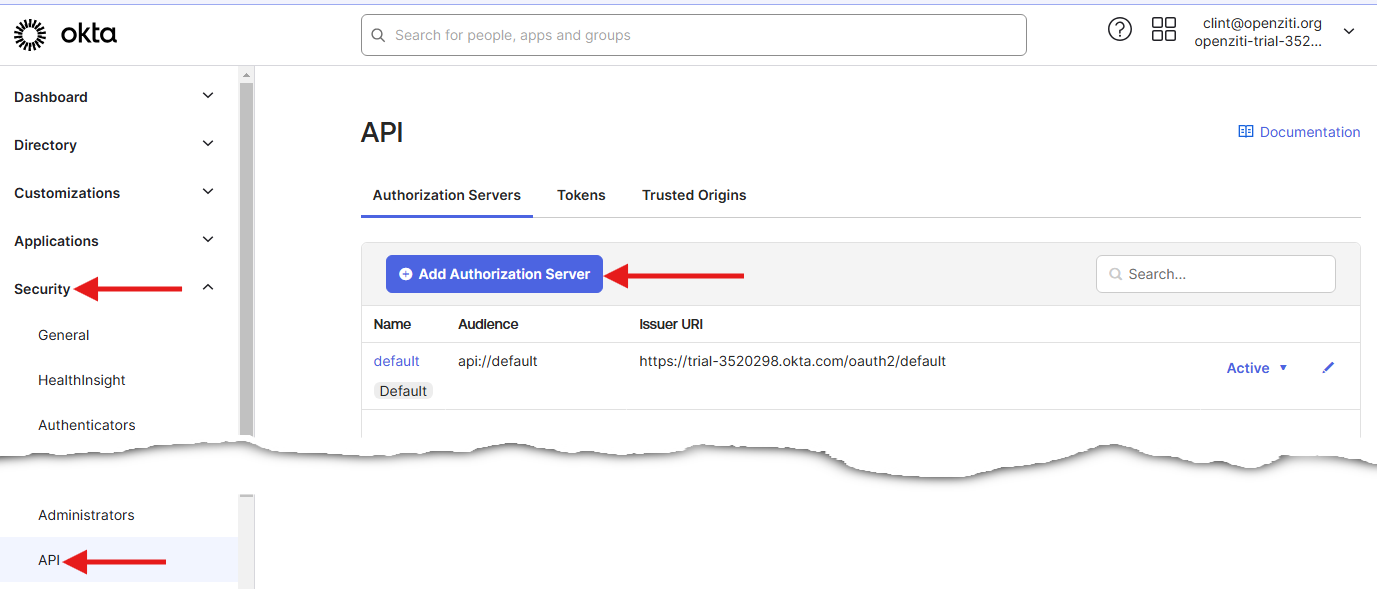Click the search icon in the top search bar
The width and height of the screenshot is (1377, 590).
tap(378, 34)
